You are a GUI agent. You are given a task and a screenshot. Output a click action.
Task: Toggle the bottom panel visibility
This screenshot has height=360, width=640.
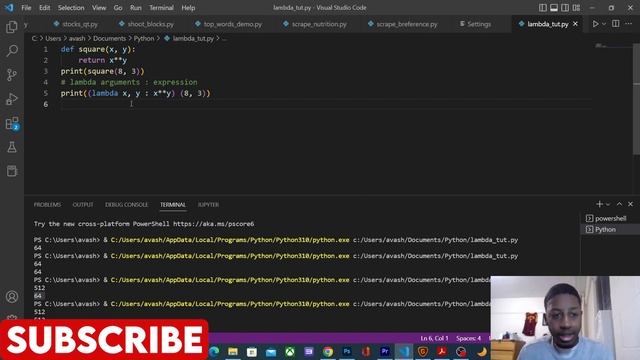click(x=554, y=8)
